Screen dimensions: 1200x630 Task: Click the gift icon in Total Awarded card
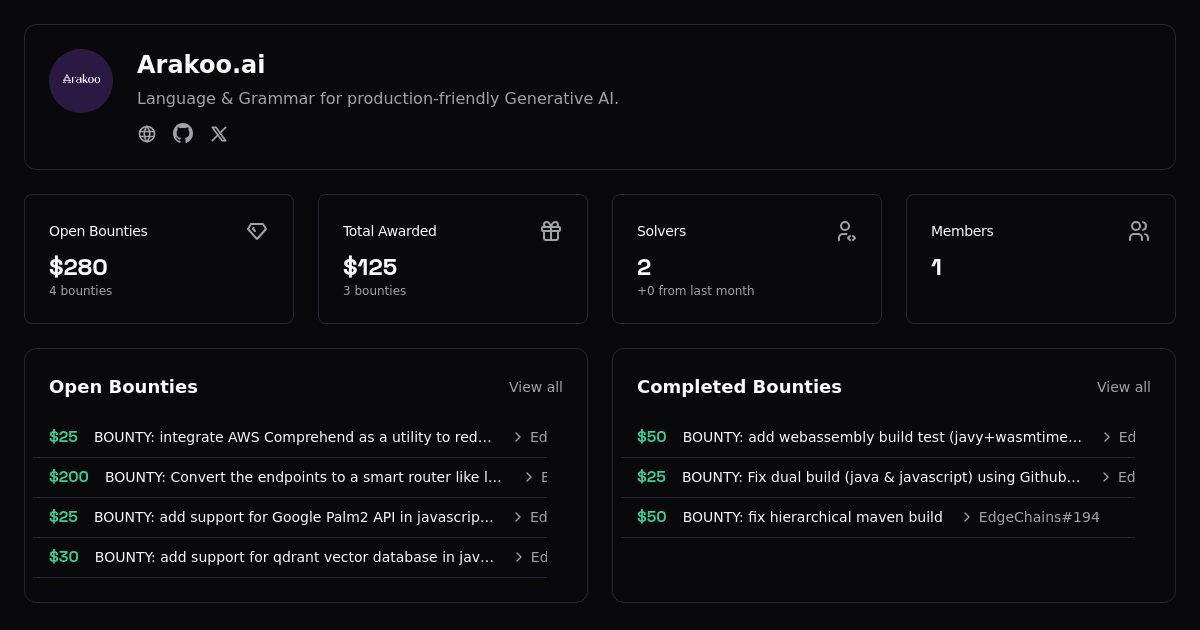551,231
